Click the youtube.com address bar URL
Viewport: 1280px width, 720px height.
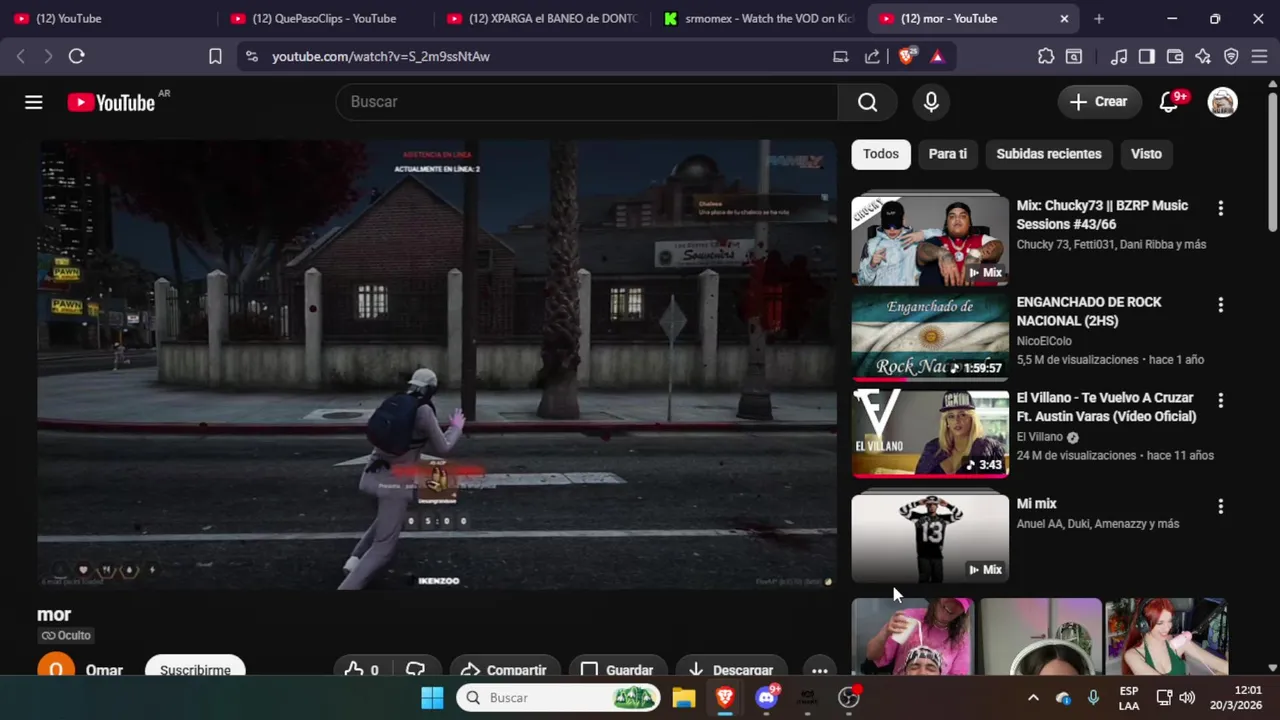pyautogui.click(x=381, y=57)
